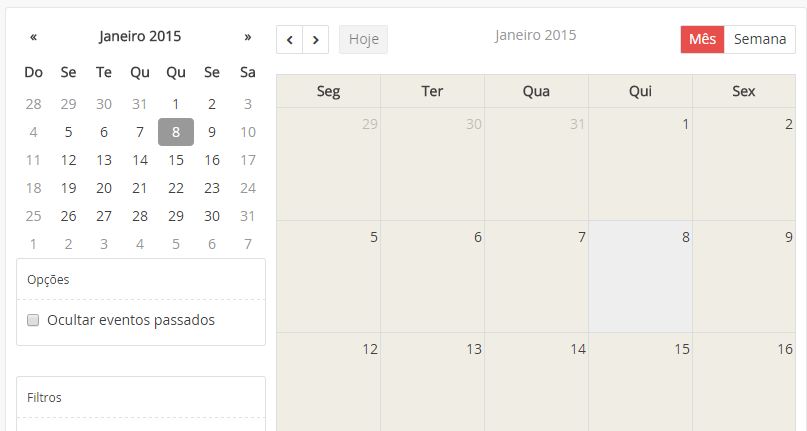Click the Opções panel header

click(x=141, y=280)
